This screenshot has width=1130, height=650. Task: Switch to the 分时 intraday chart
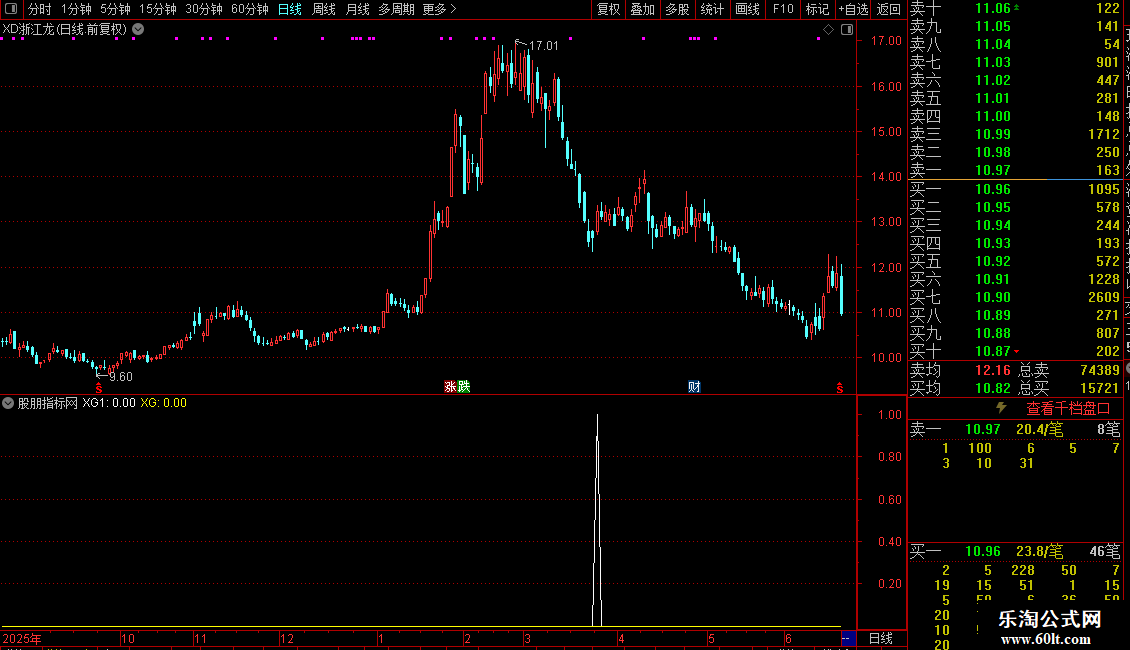[x=40, y=9]
